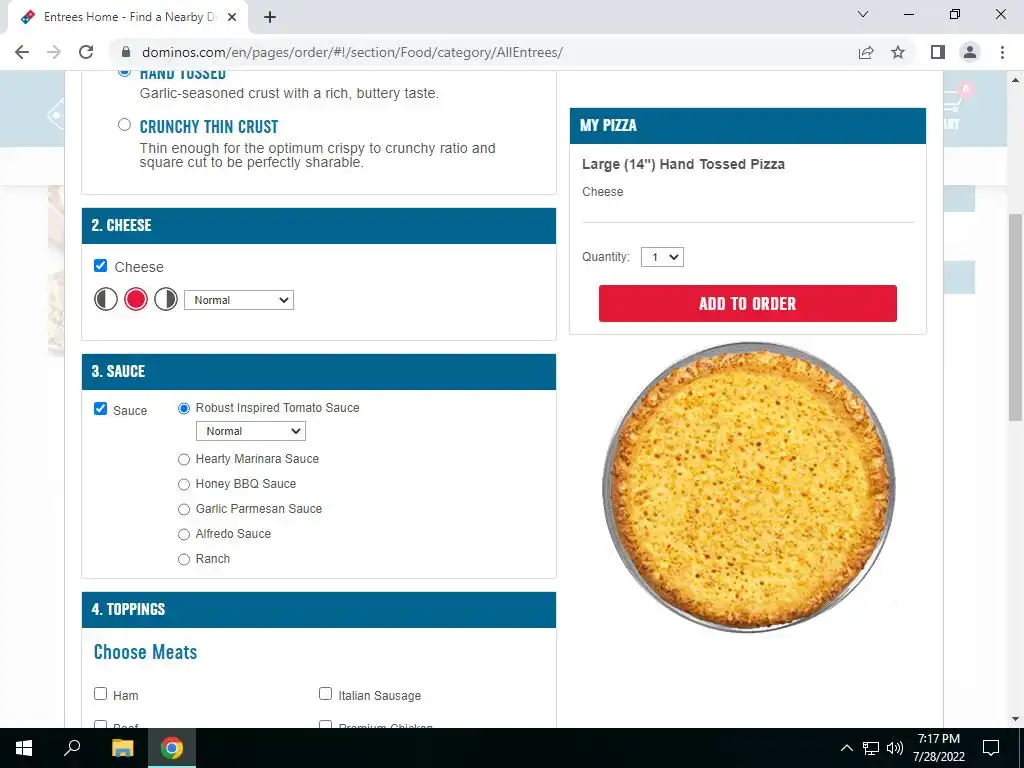Reload the Domino's page
This screenshot has width=1024, height=768.
click(86, 52)
